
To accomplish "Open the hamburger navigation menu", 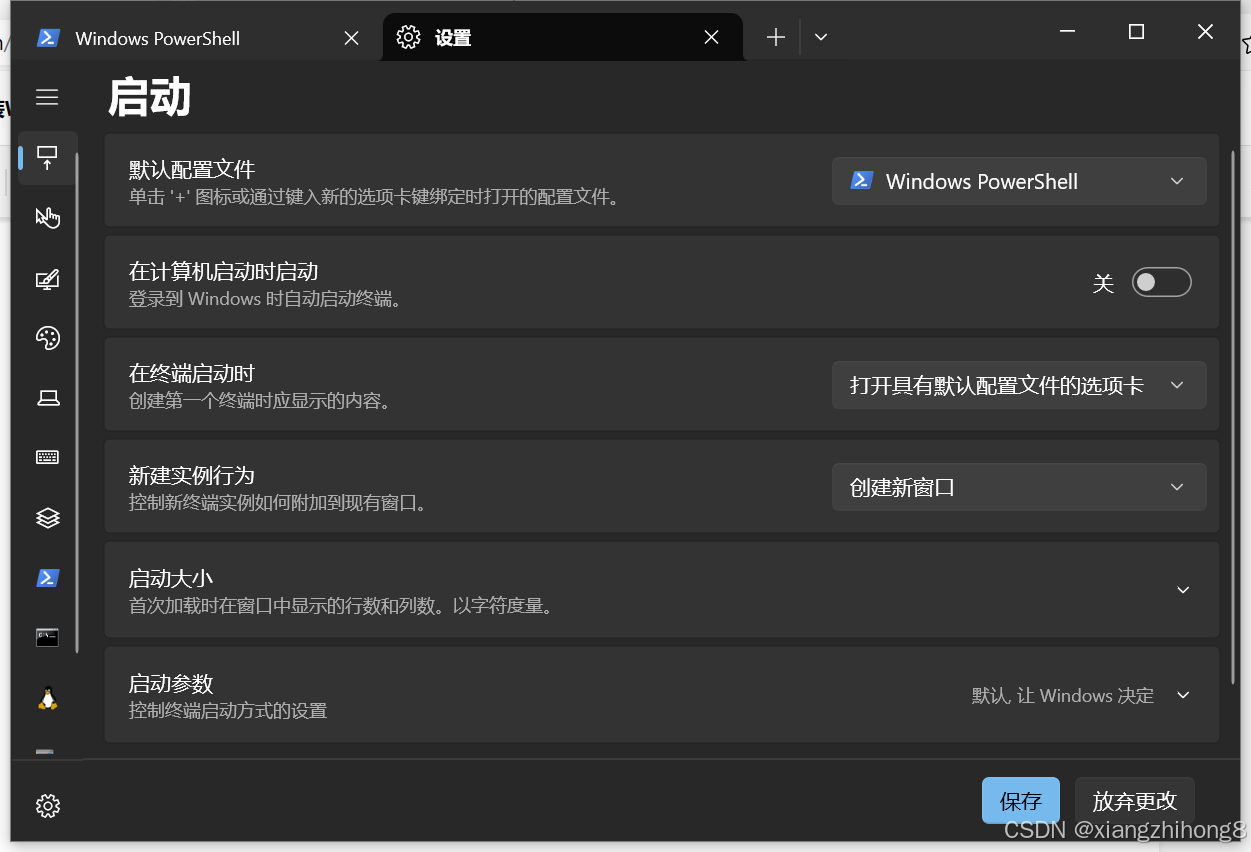I will click(47, 97).
